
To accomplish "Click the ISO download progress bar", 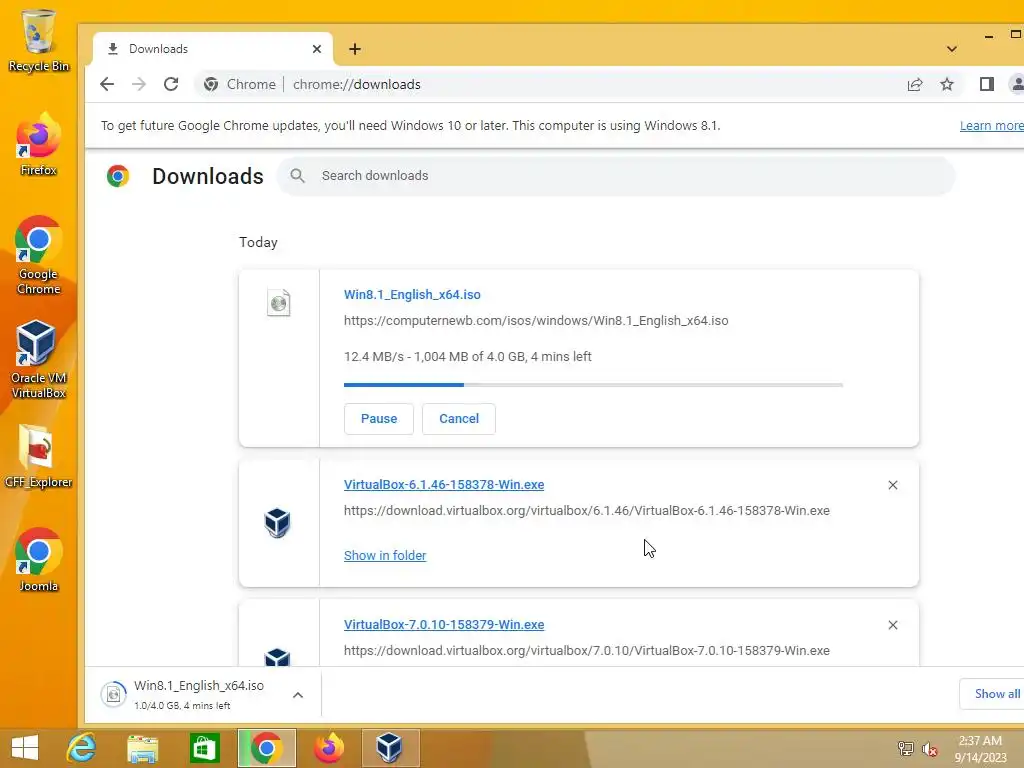I will coord(593,385).
